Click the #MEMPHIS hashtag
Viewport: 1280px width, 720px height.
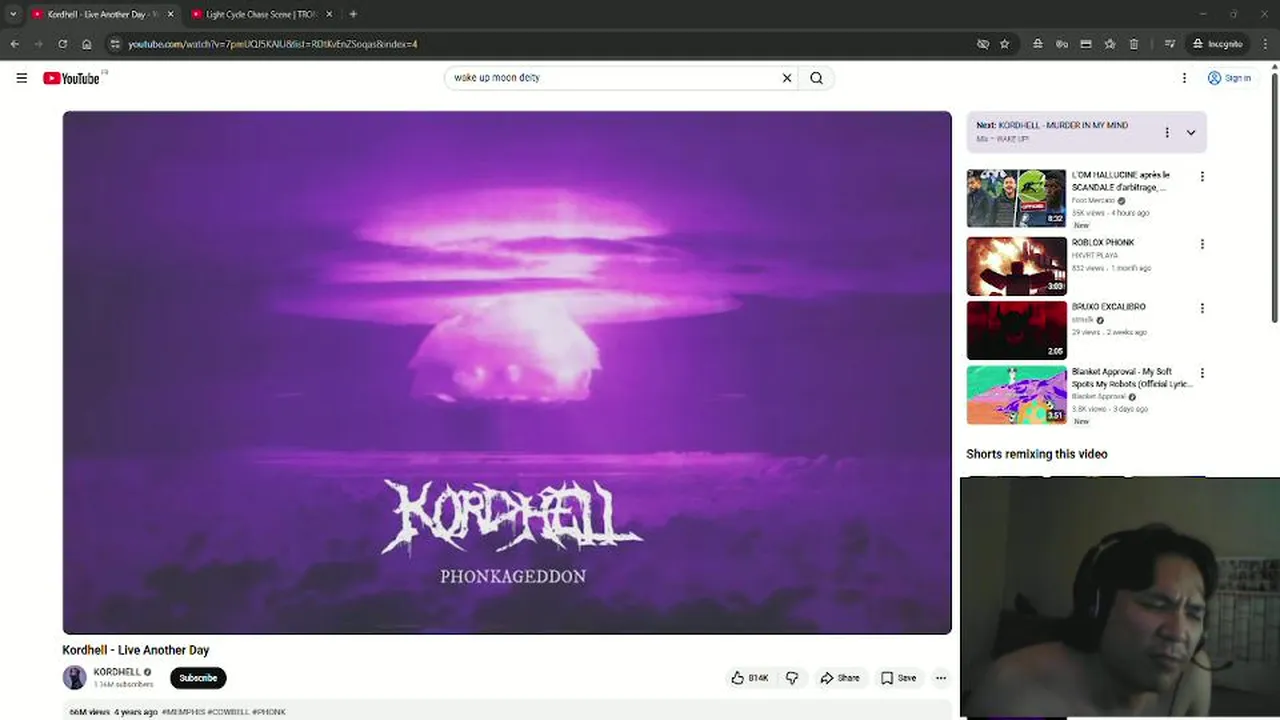(x=184, y=712)
